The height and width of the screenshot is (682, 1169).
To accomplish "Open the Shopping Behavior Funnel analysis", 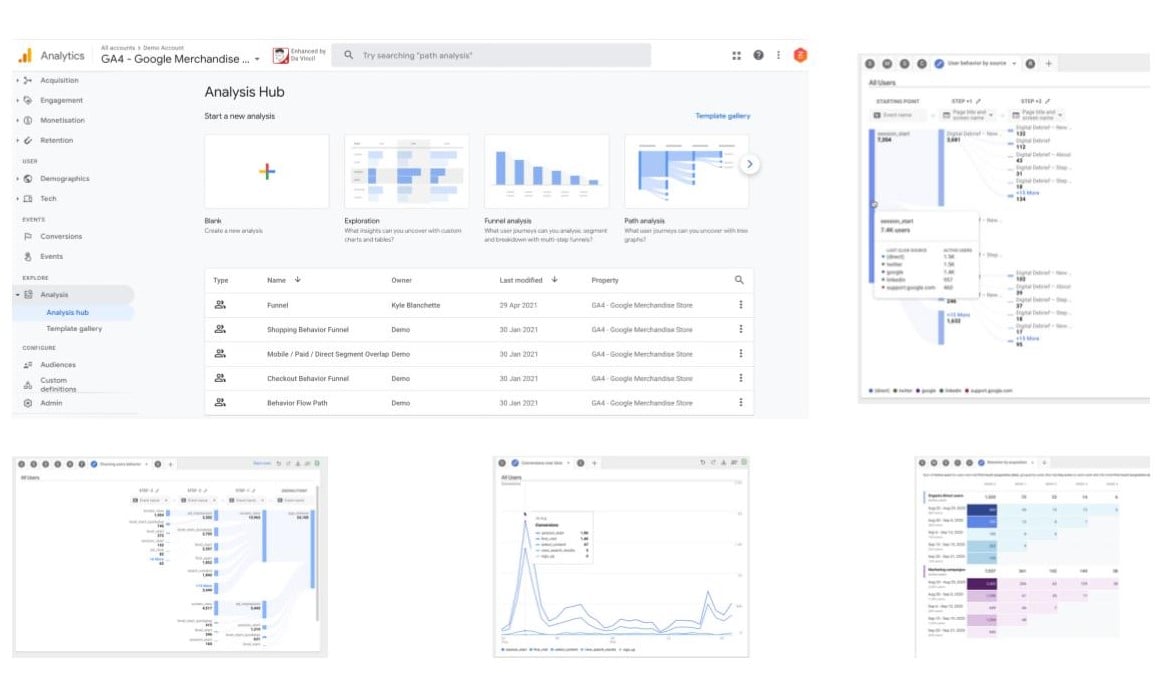I will click(307, 330).
